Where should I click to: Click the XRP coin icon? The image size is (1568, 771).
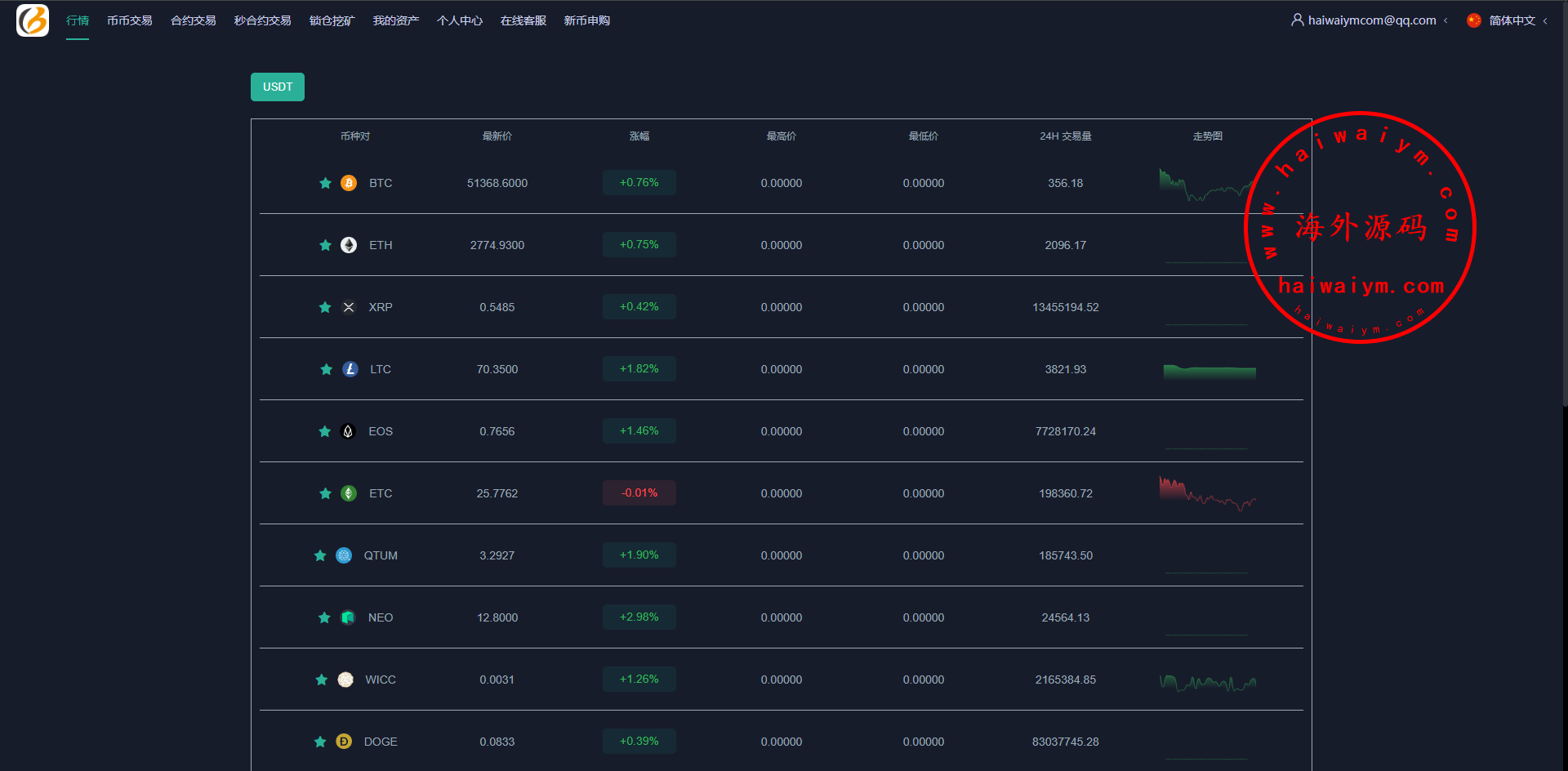(x=349, y=307)
